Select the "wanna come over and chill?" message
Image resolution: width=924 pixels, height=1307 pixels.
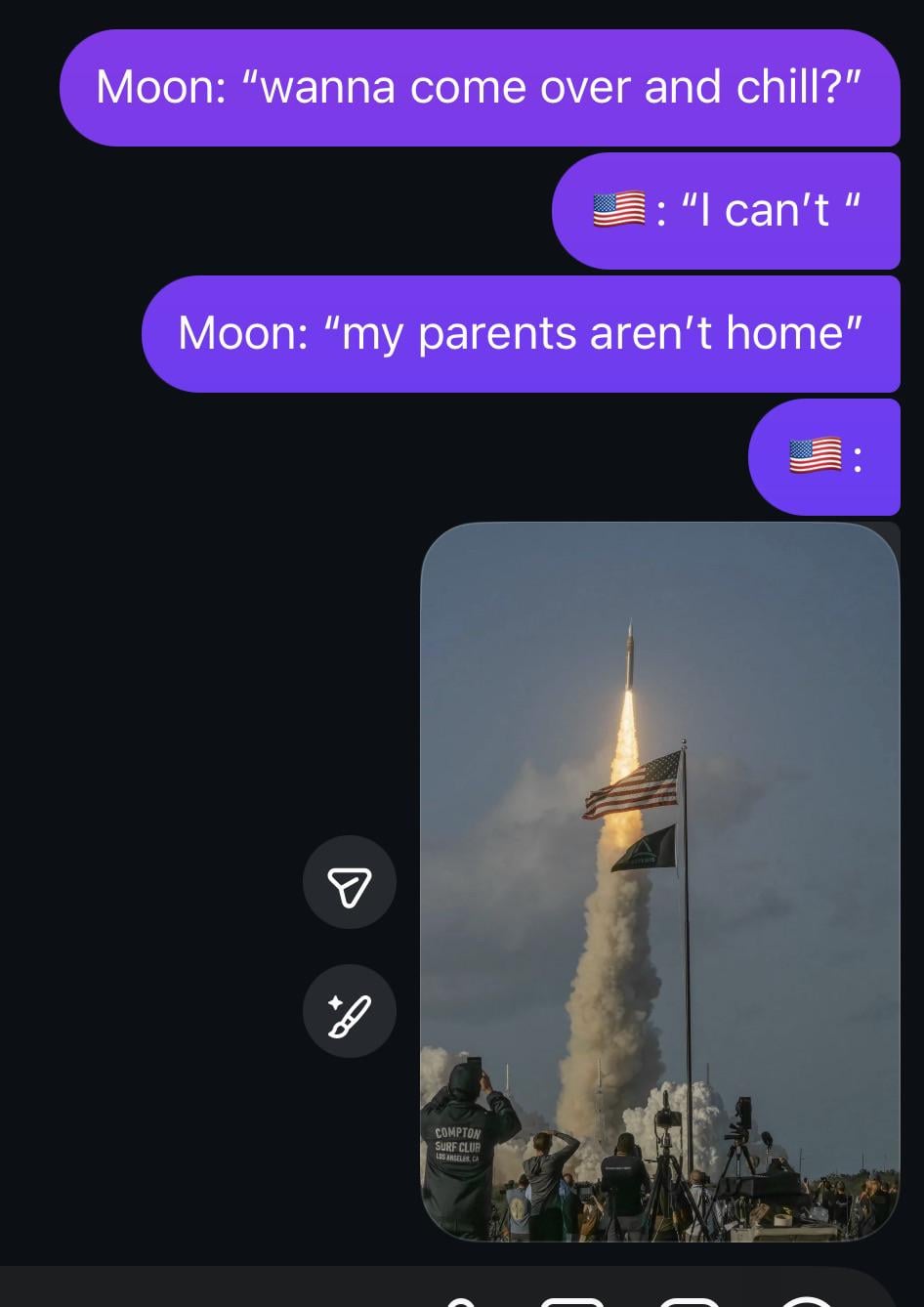[480, 88]
